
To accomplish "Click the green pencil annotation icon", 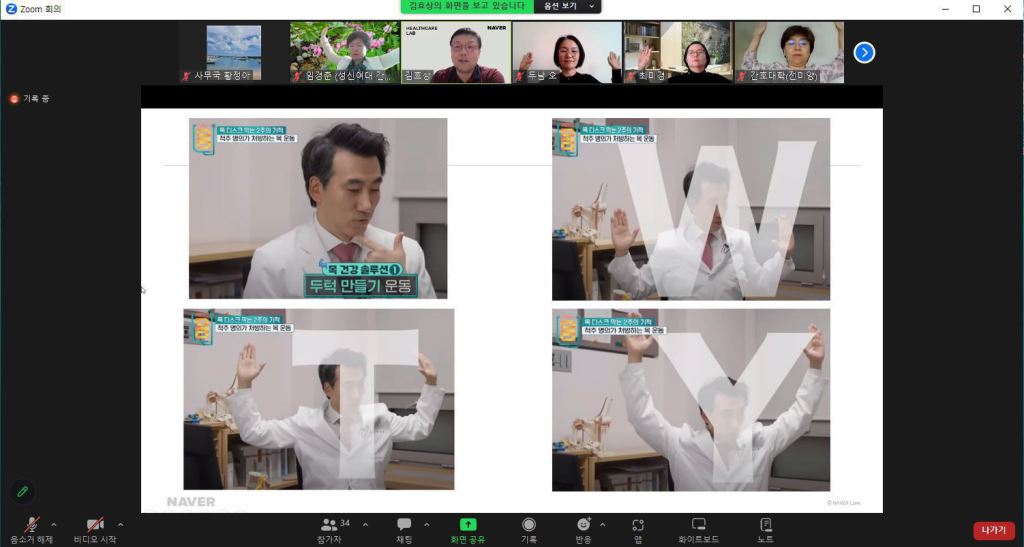I will [x=23, y=492].
